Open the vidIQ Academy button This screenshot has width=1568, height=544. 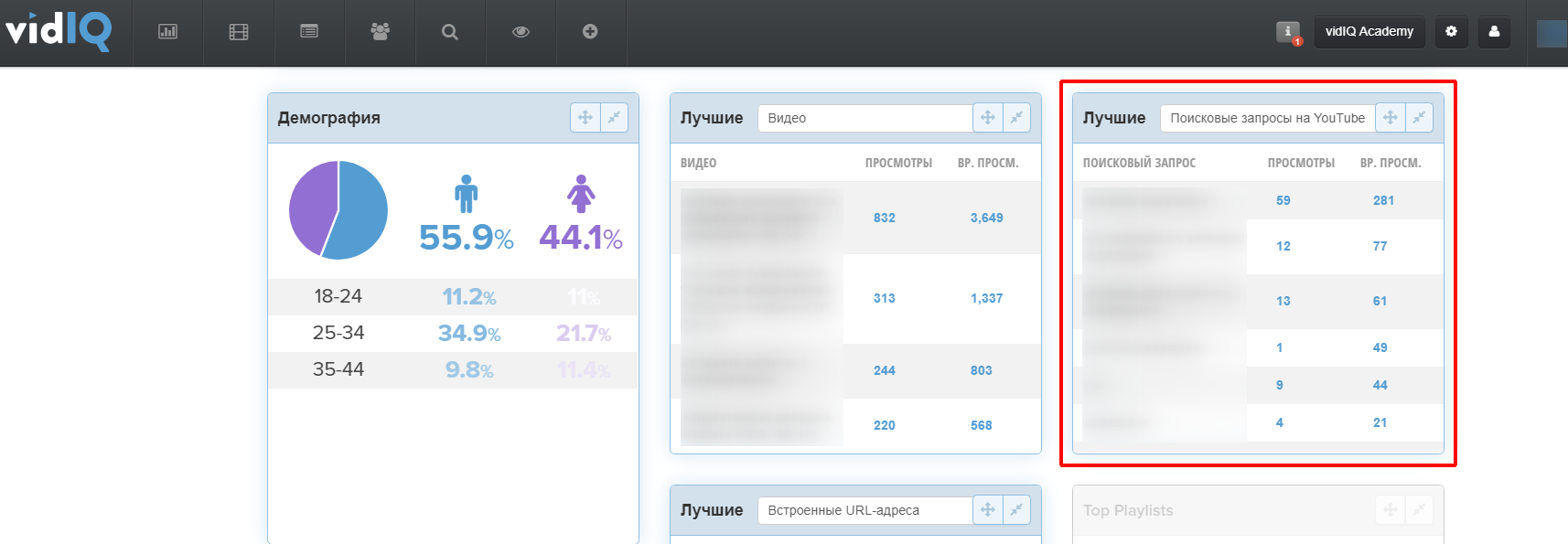pos(1369,31)
